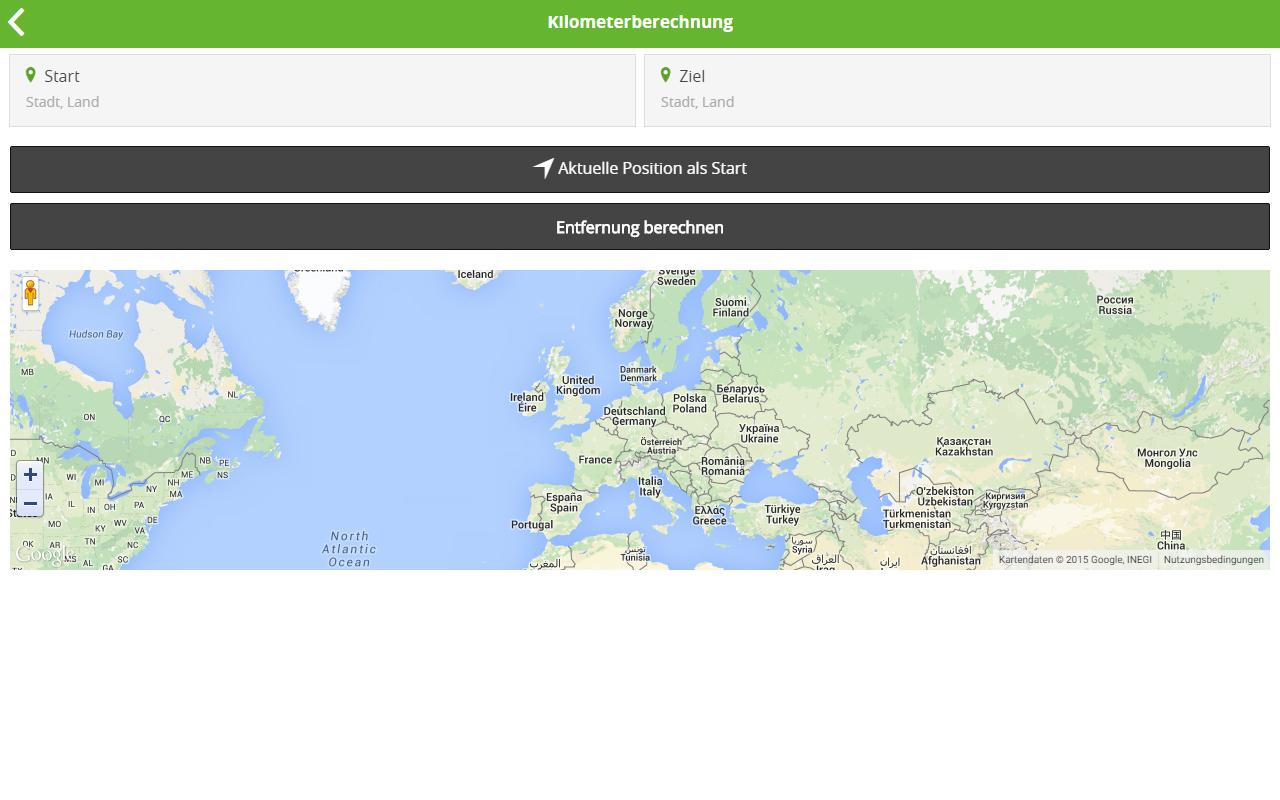This screenshot has width=1280, height=800.
Task: Click the France label on the map
Action: [595, 460]
